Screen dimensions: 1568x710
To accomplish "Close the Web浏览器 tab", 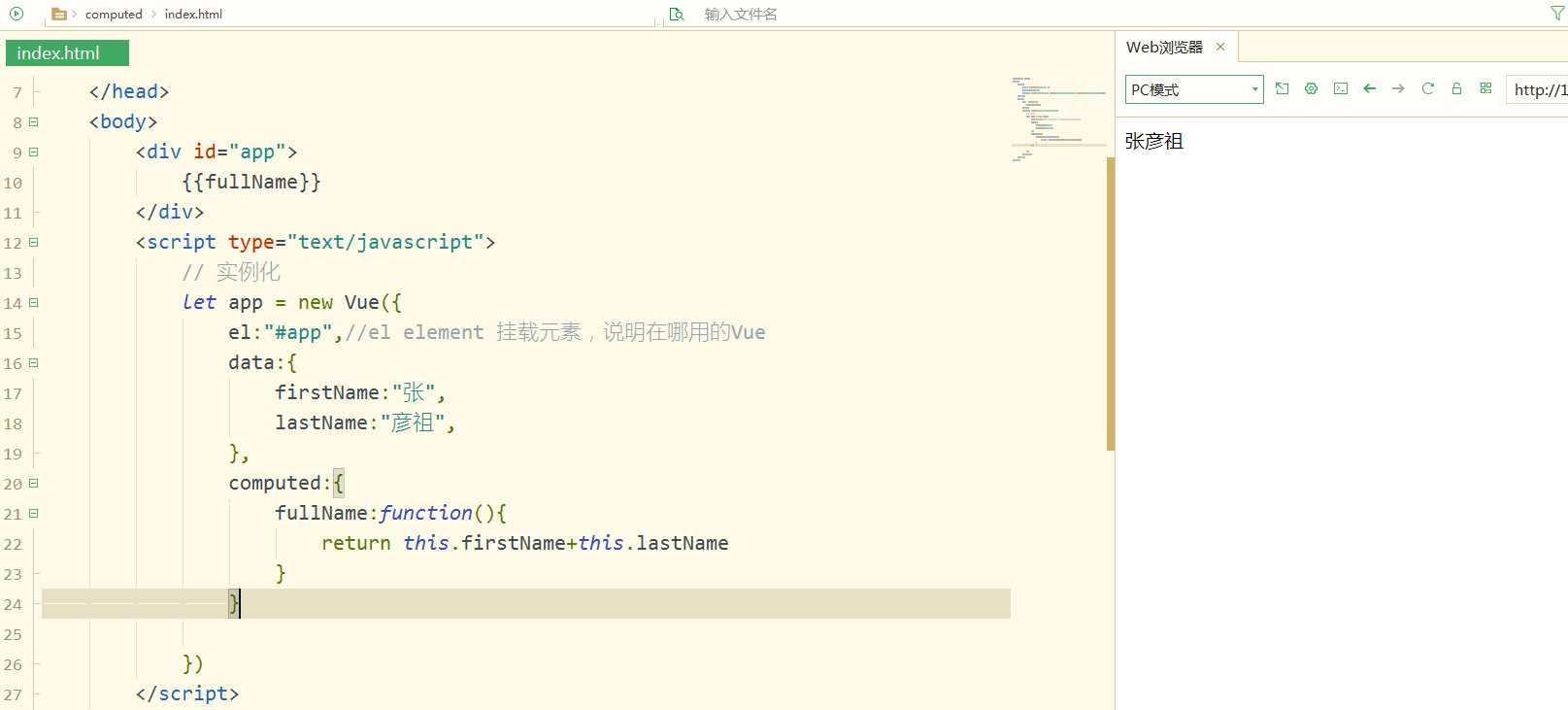I will 1220,47.
